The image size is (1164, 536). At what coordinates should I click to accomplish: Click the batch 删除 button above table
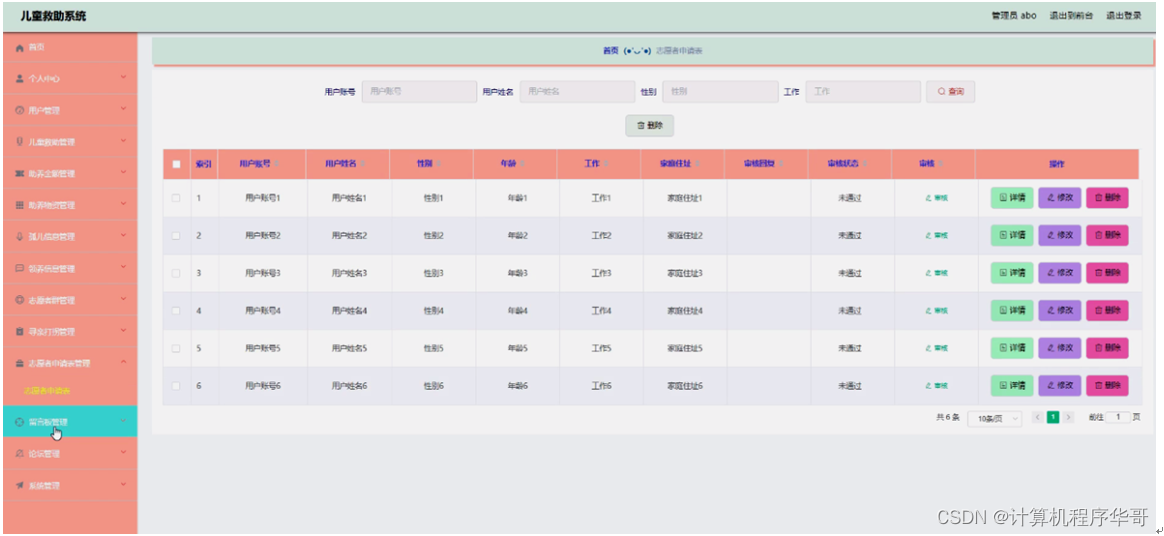(x=650, y=125)
